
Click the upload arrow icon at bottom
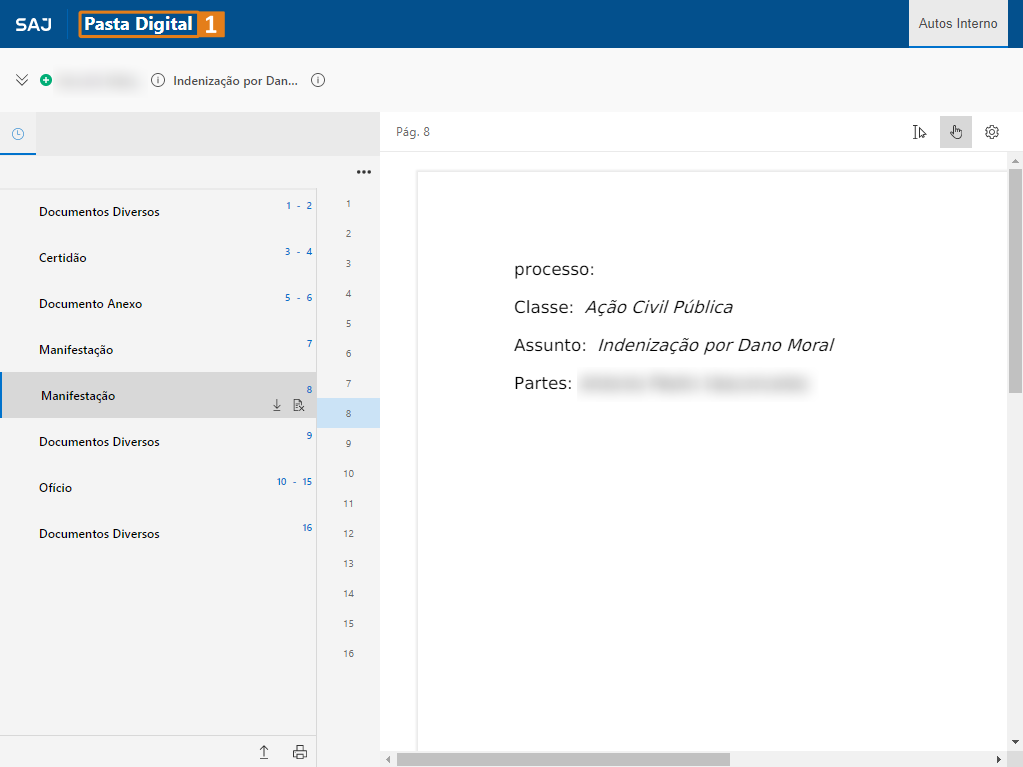[264, 752]
